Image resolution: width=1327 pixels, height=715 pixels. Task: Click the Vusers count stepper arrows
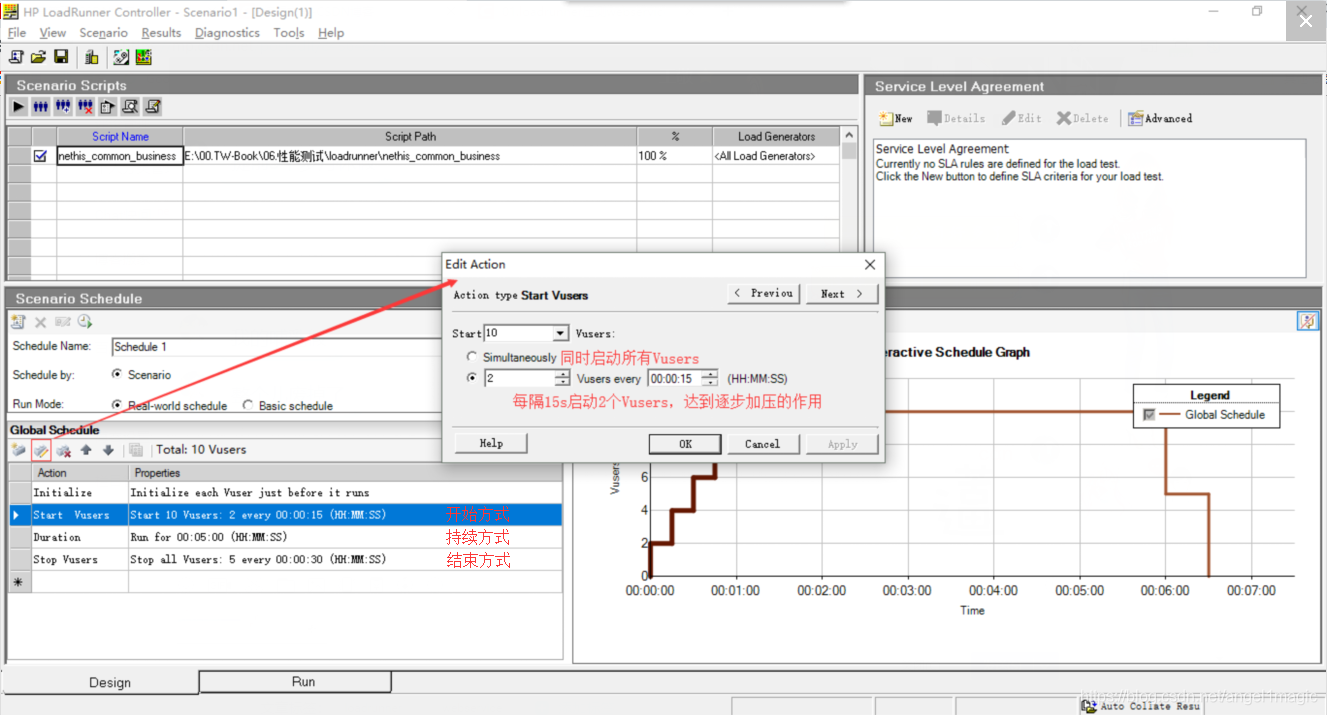click(x=562, y=378)
